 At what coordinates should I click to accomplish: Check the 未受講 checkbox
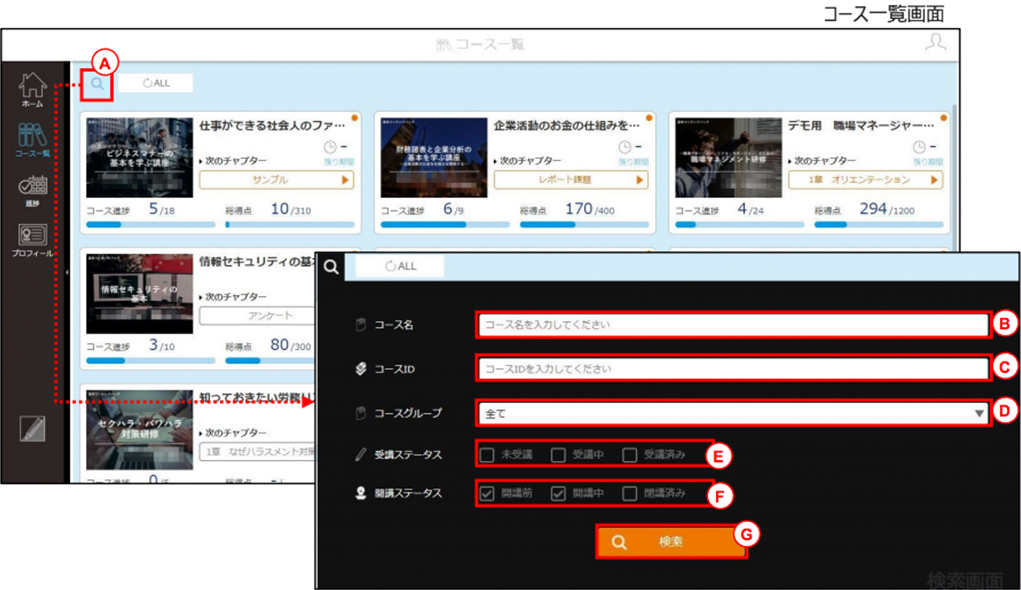486,455
